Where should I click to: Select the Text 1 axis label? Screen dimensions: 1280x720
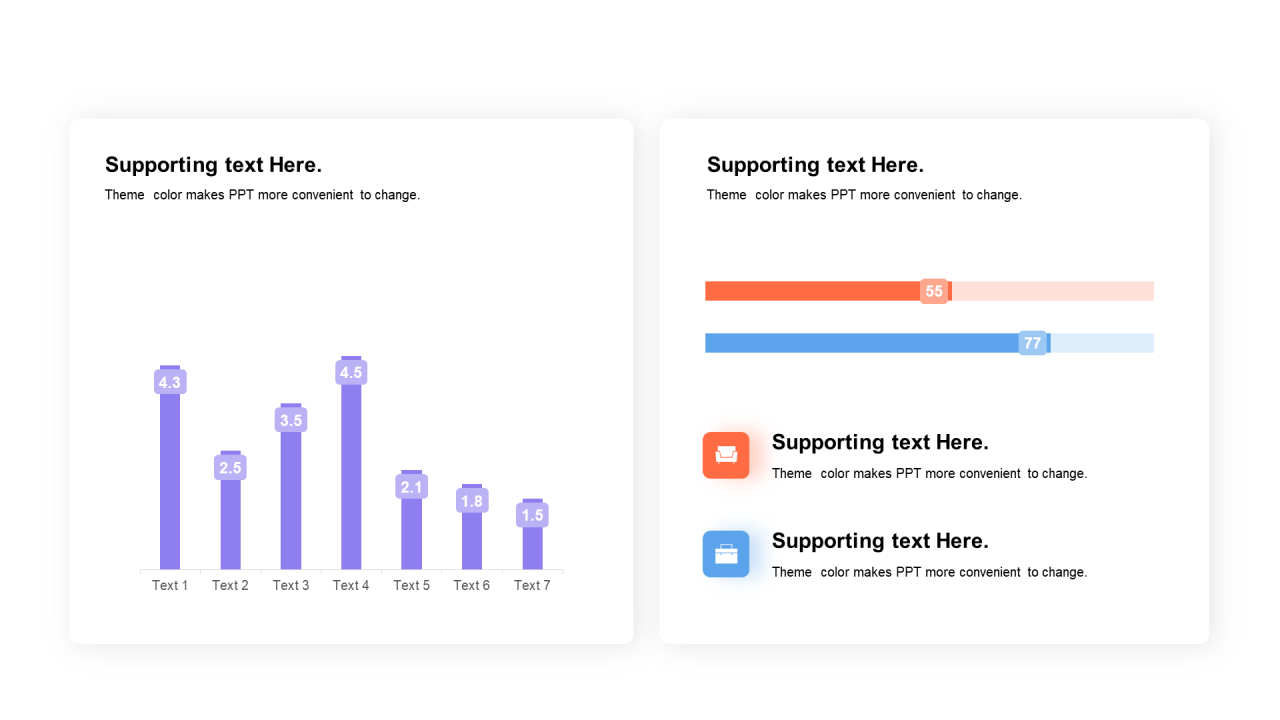tap(170, 585)
